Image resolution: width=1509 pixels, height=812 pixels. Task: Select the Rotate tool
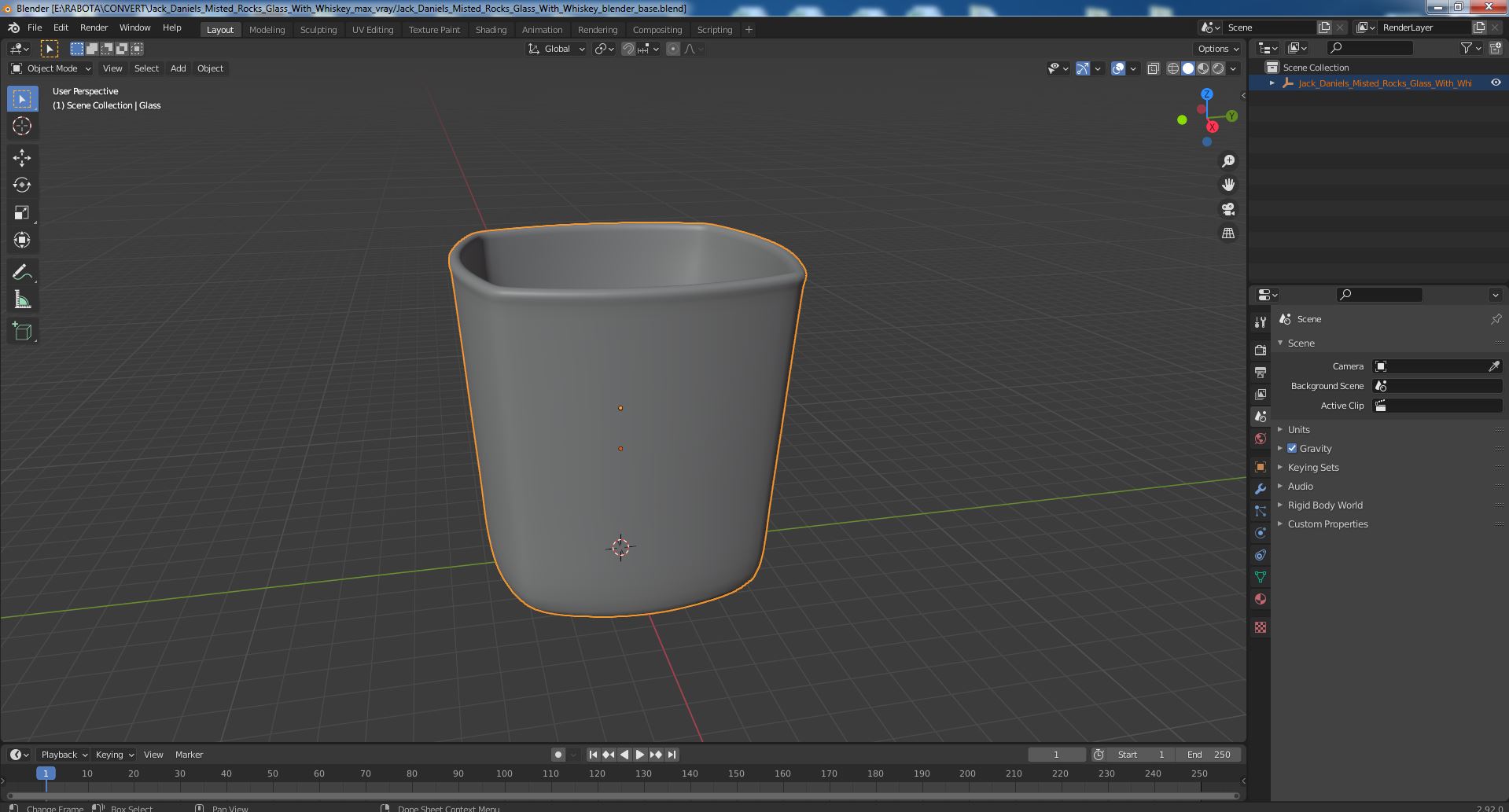[x=22, y=186]
